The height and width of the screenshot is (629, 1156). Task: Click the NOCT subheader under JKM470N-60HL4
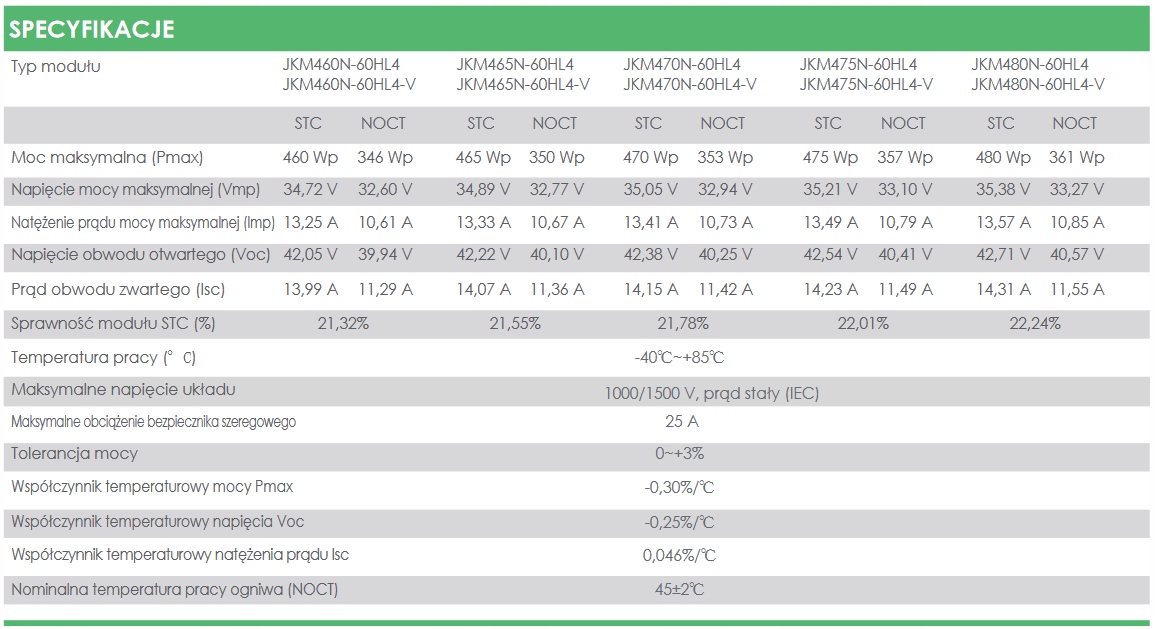[722, 123]
